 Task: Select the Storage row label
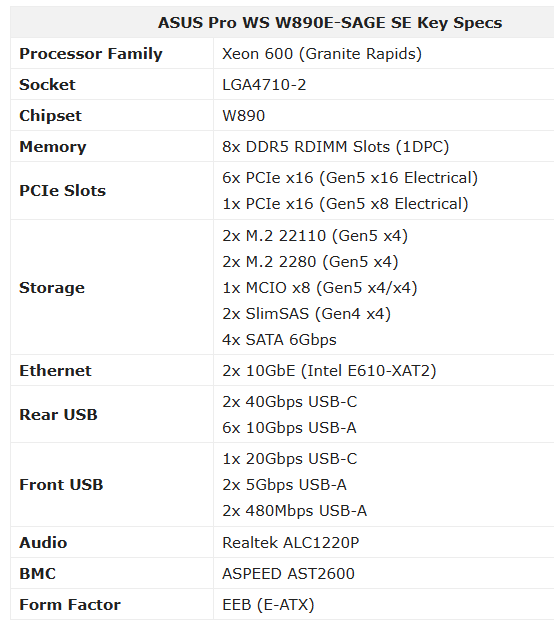pyautogui.click(x=52, y=288)
